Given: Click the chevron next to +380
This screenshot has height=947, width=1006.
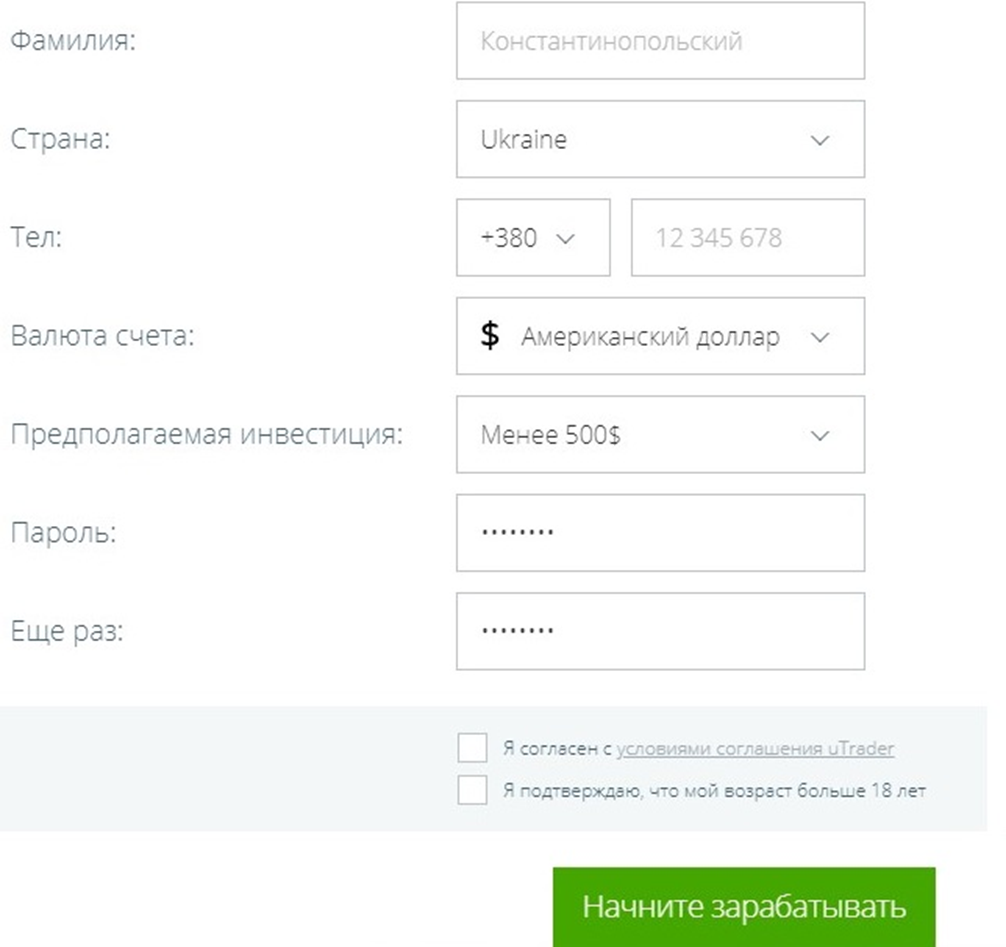Looking at the screenshot, I should click(x=565, y=239).
